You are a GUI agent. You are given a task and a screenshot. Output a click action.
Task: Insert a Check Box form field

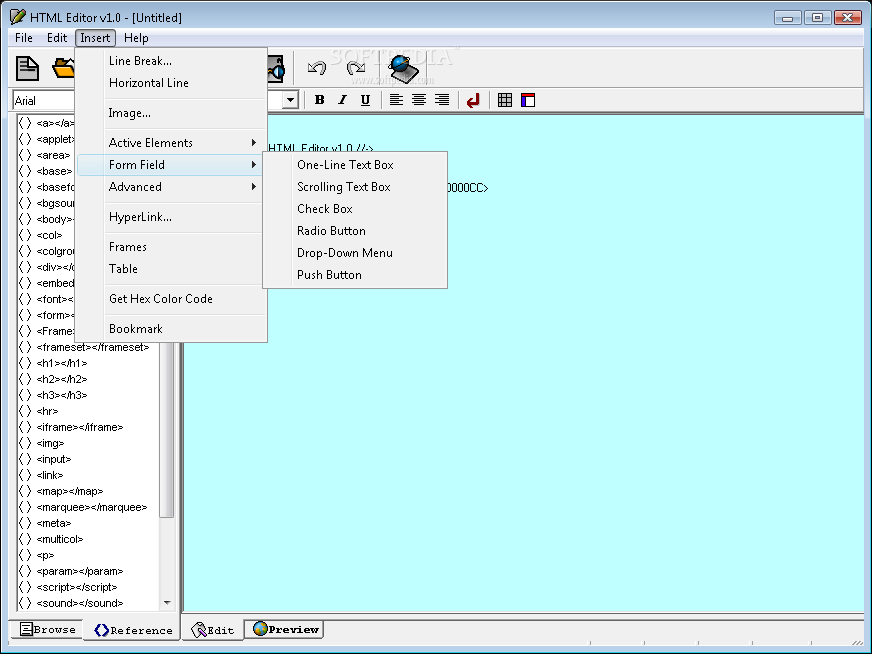[x=355, y=209]
